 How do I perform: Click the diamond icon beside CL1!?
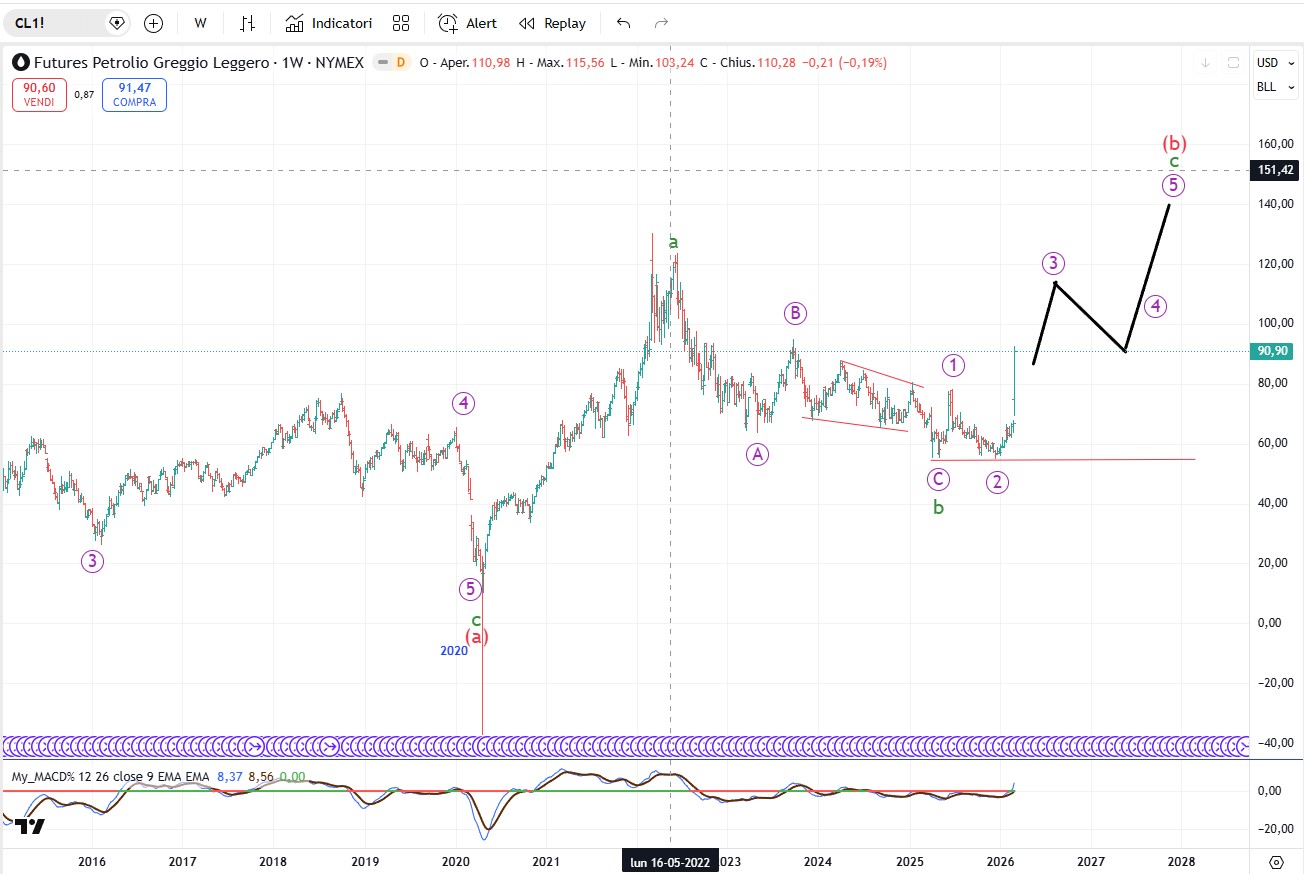117,23
